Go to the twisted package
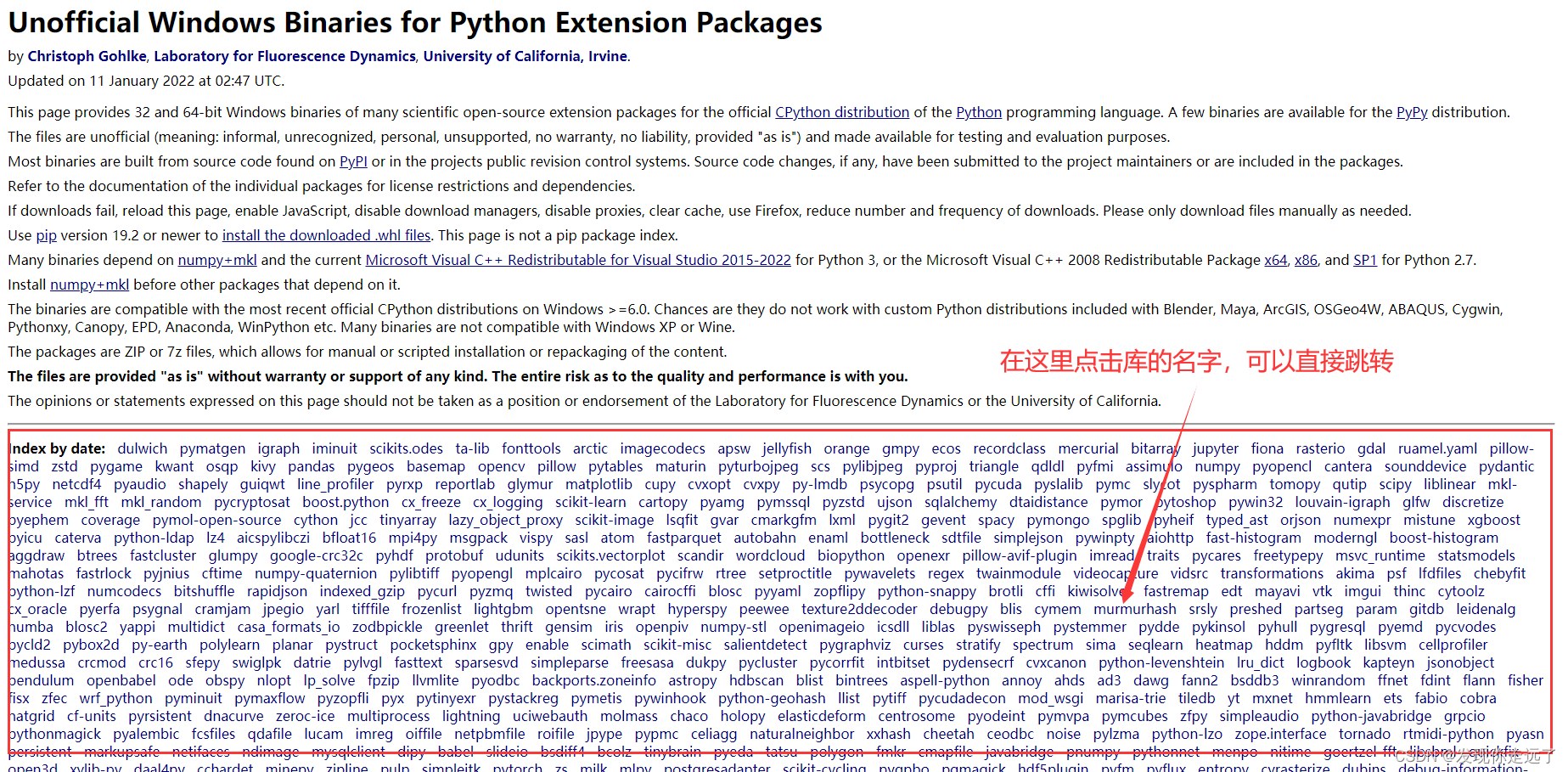Image resolution: width=1568 pixels, height=772 pixels. [x=548, y=591]
